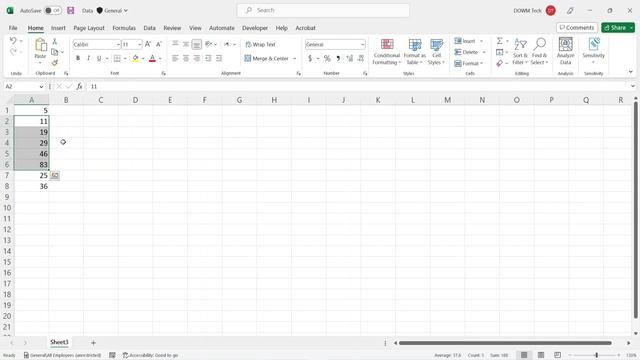
Task: Click Delete cells button
Action: [x=466, y=52]
